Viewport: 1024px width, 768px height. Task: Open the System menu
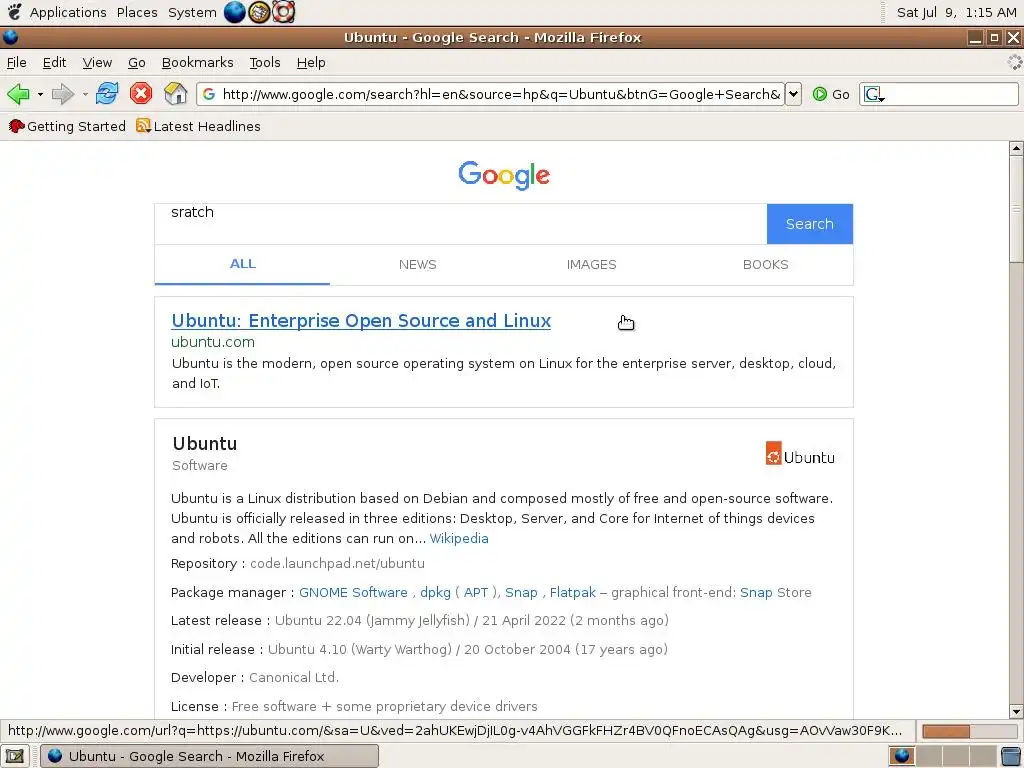tap(192, 12)
